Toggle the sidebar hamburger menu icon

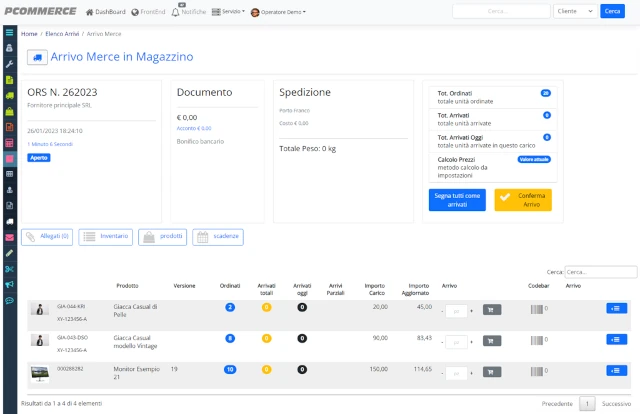pos(9,32)
